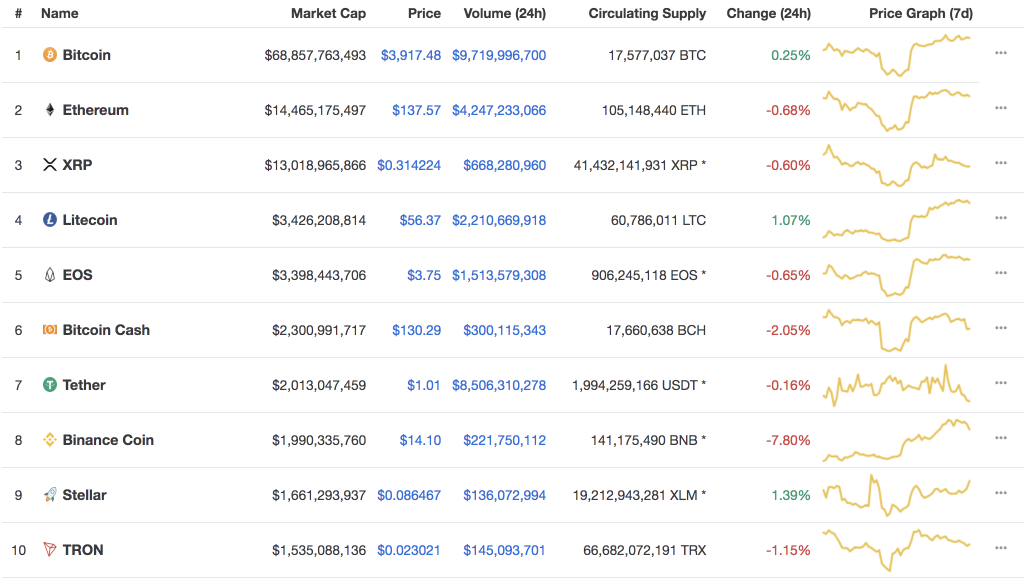
Task: View Bitcoin's 7-day price graph
Action: 897,56
